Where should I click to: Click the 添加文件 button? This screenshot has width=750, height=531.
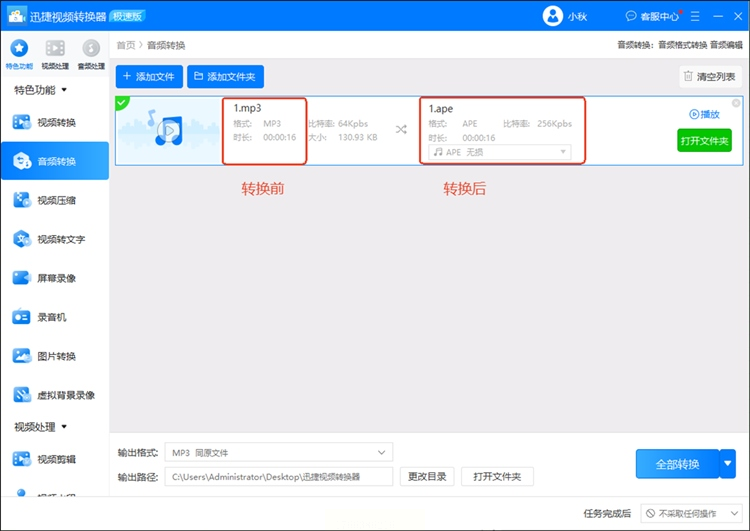point(149,77)
